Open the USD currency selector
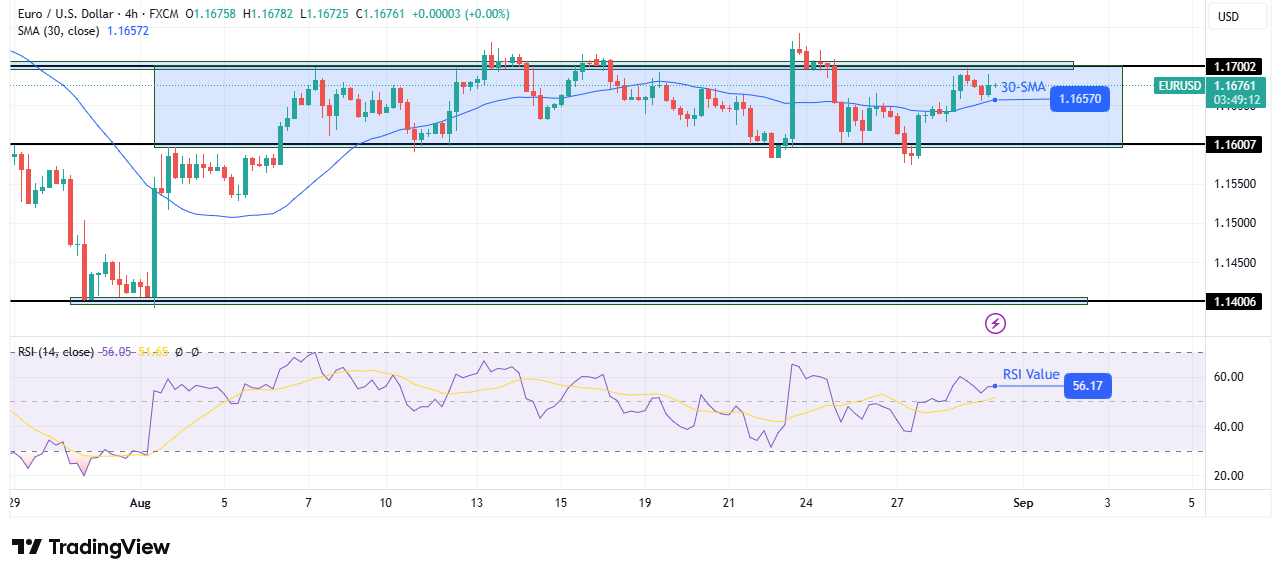The width and height of the screenshot is (1275, 576). tap(1237, 17)
